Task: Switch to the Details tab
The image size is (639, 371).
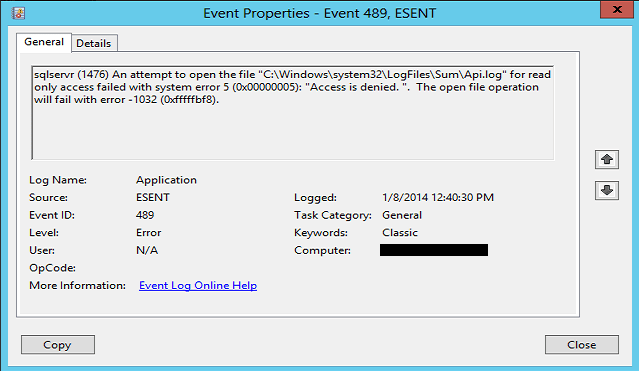Action: tap(94, 43)
